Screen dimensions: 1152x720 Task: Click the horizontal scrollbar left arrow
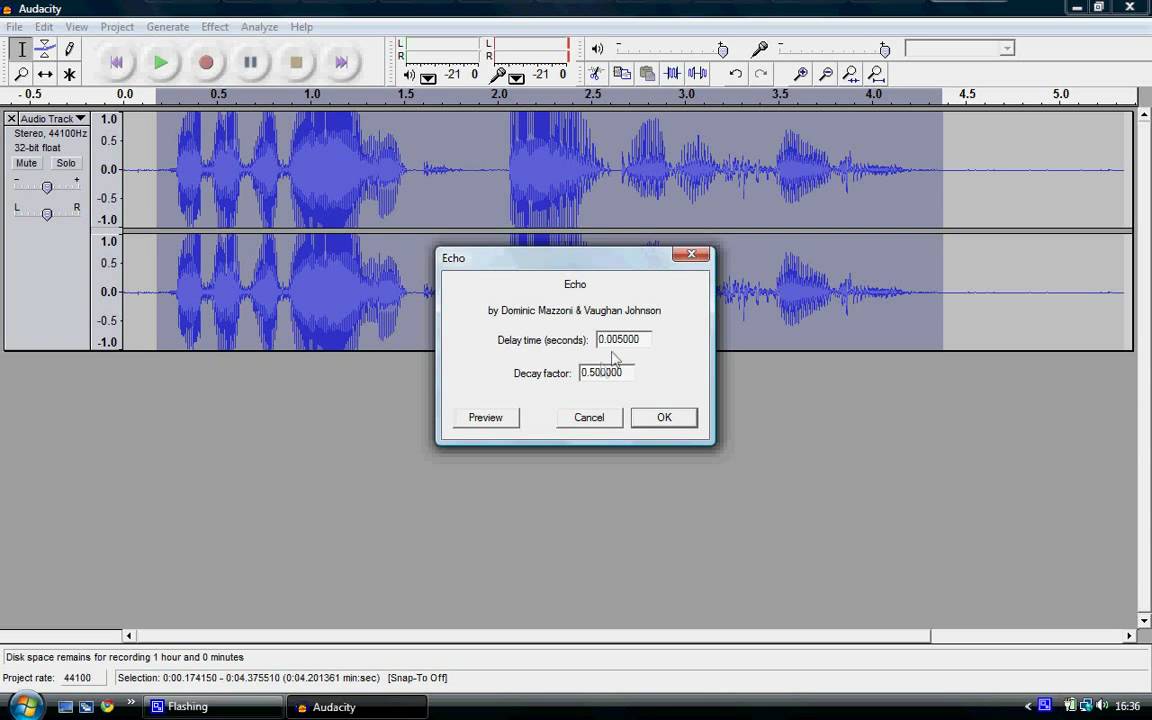tap(129, 636)
